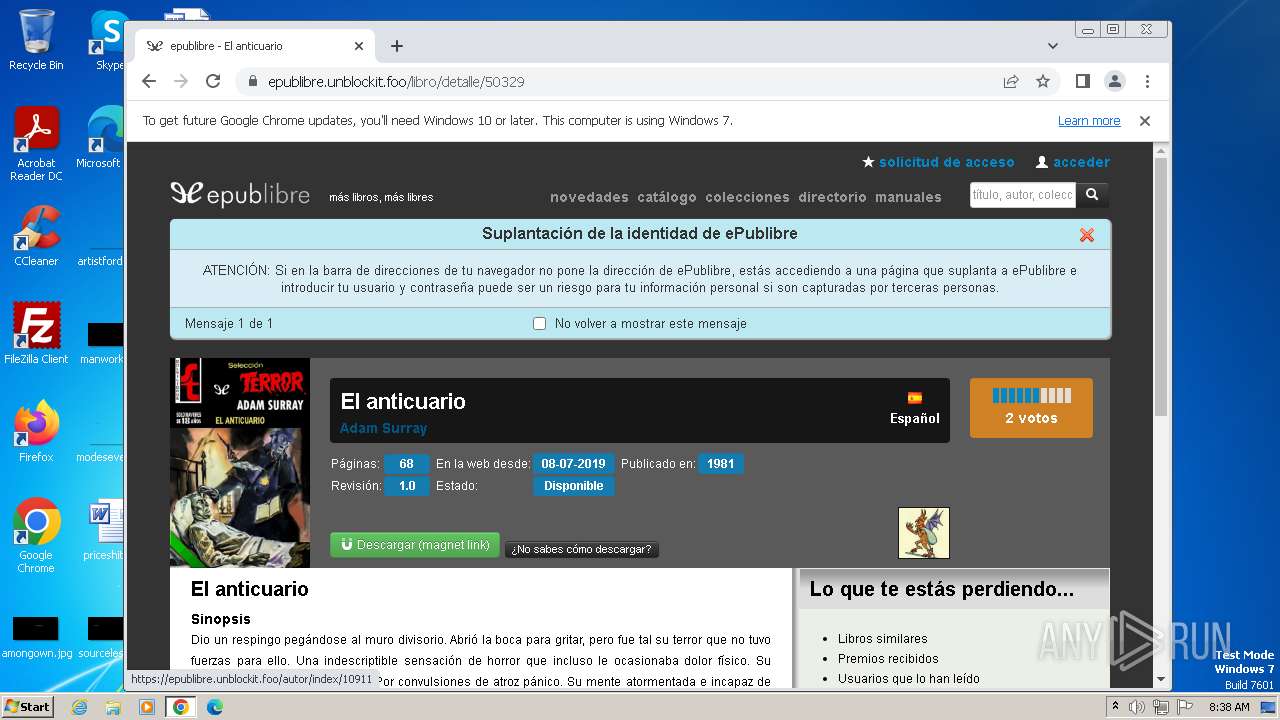
Task: Bookmark this page with the star
Action: click(1043, 81)
